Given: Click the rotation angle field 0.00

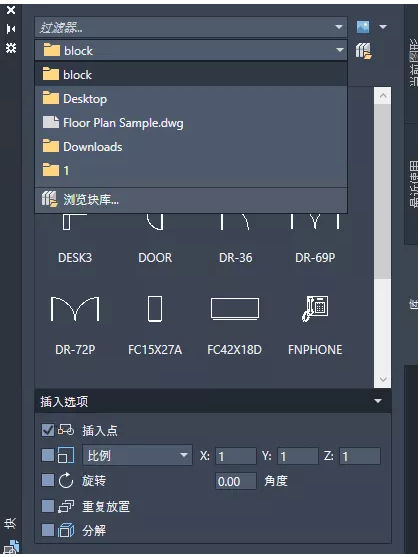Looking at the screenshot, I should pyautogui.click(x=235, y=481).
